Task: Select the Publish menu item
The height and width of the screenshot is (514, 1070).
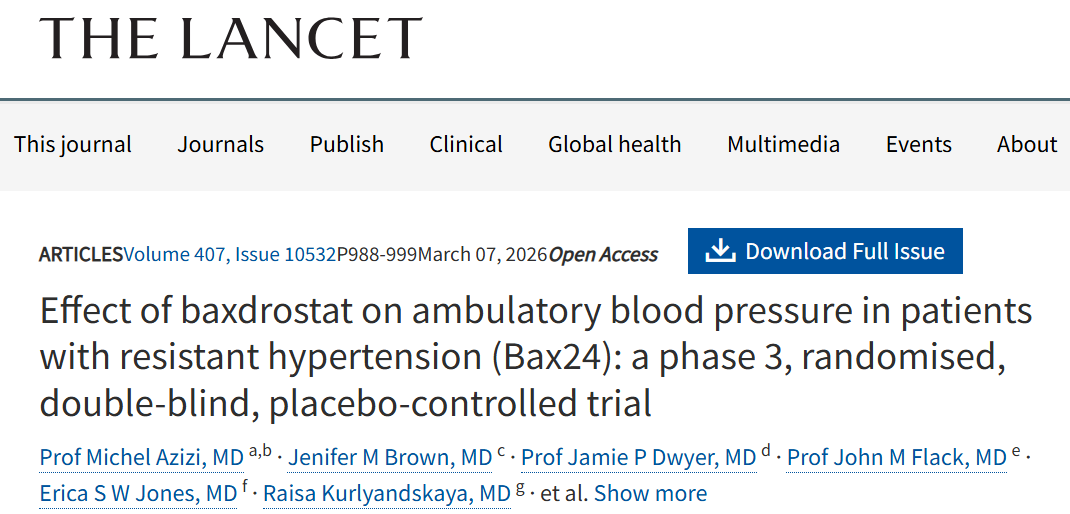Action: [347, 144]
